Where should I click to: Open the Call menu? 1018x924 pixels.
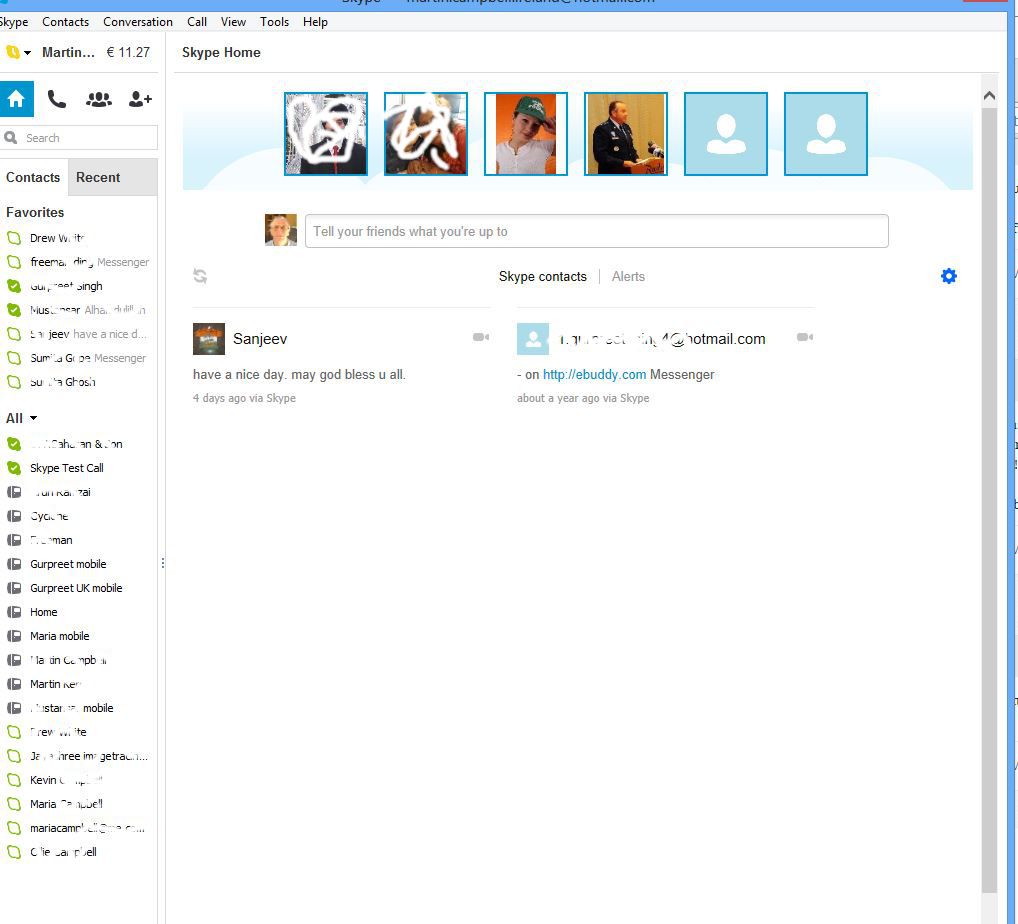click(197, 21)
